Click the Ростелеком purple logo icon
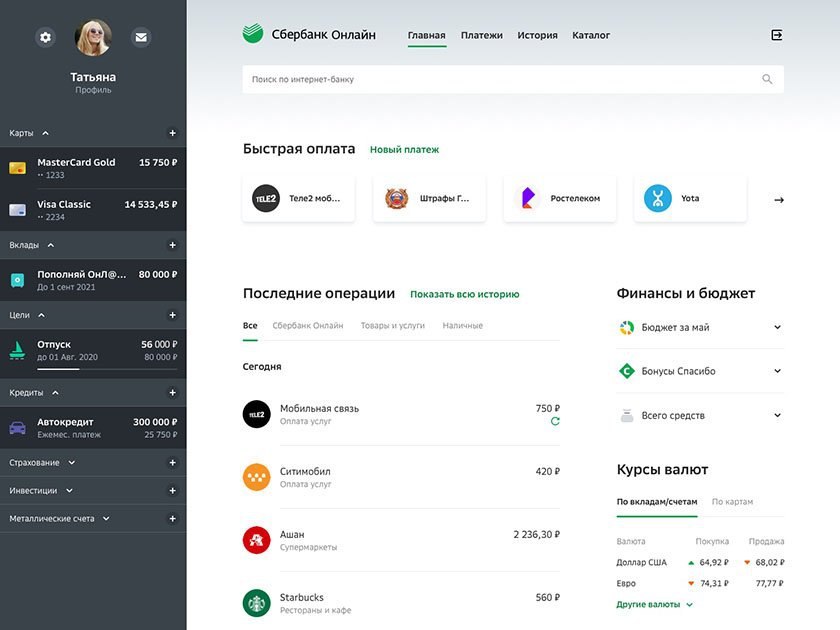 click(x=528, y=198)
